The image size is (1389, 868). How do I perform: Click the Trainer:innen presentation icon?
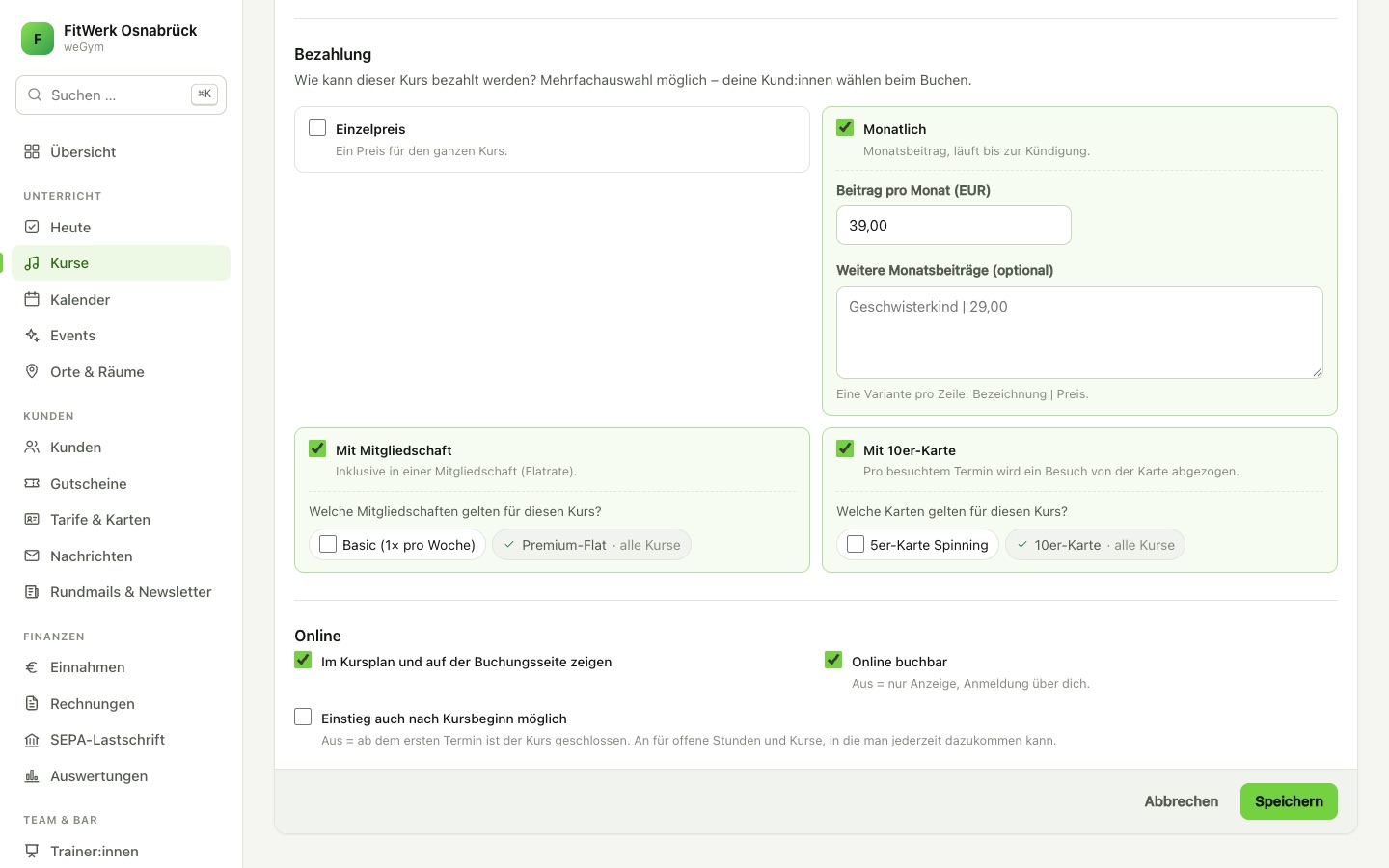click(x=32, y=851)
